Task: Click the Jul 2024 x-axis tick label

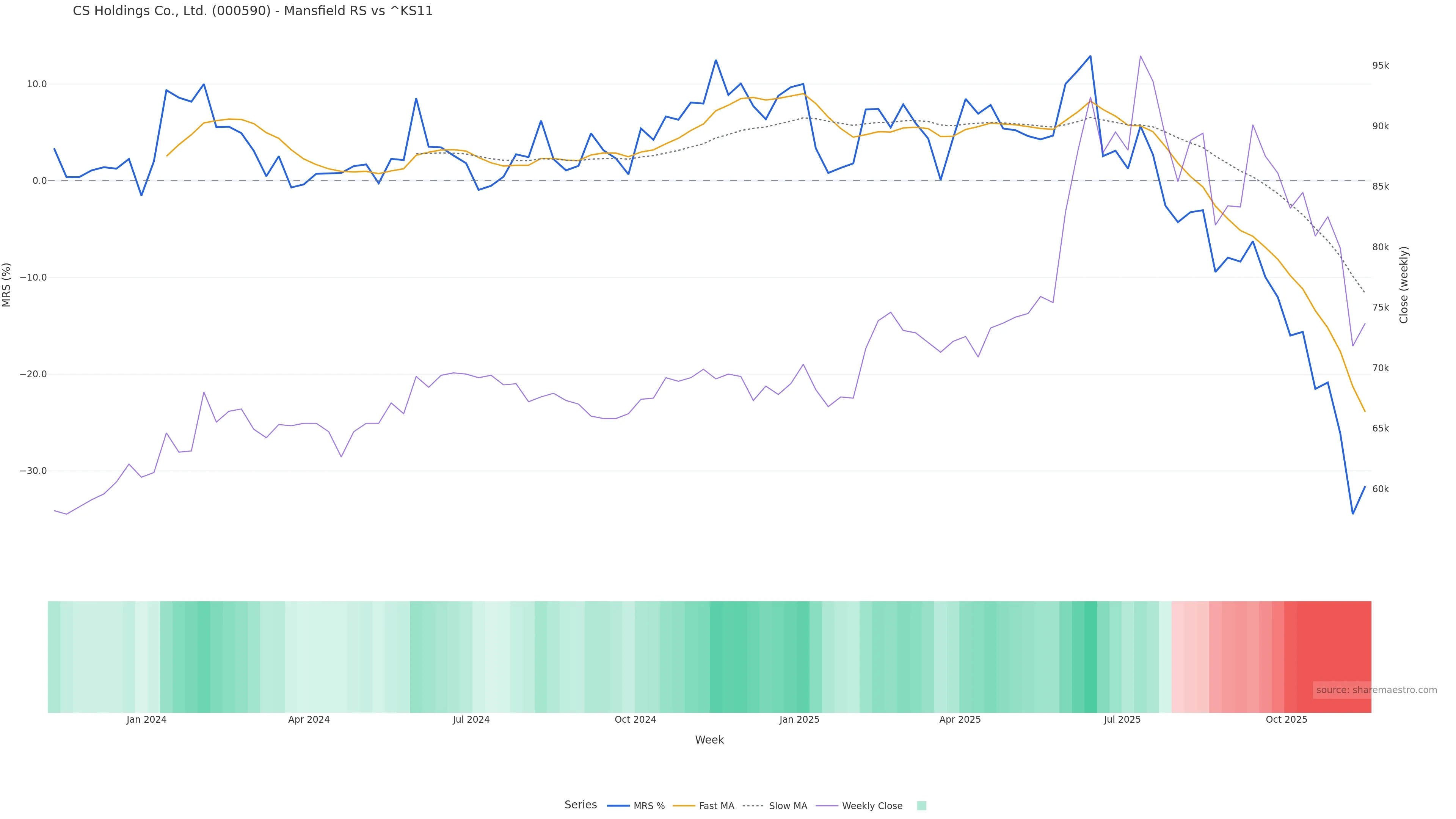Action: [471, 720]
